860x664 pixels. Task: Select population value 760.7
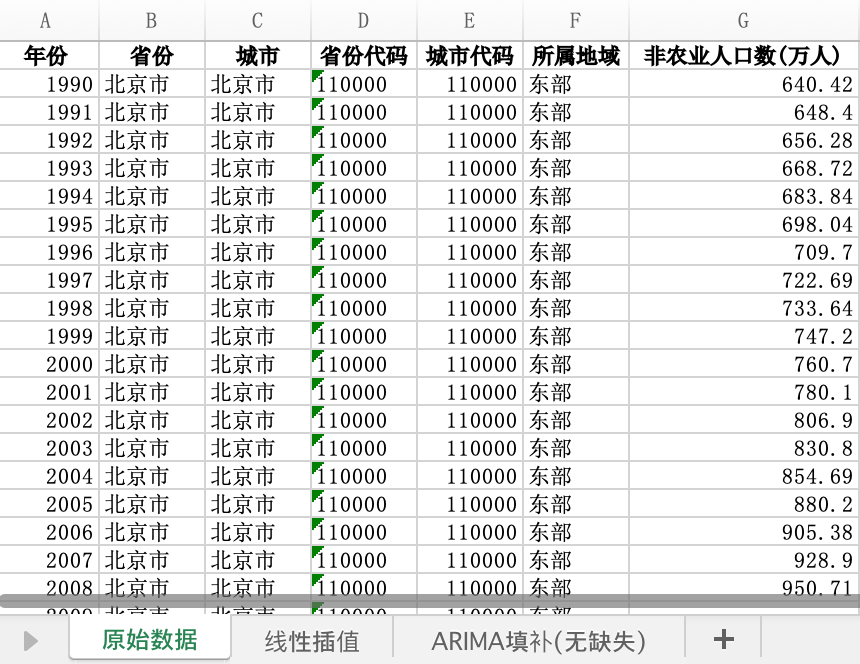click(x=744, y=364)
